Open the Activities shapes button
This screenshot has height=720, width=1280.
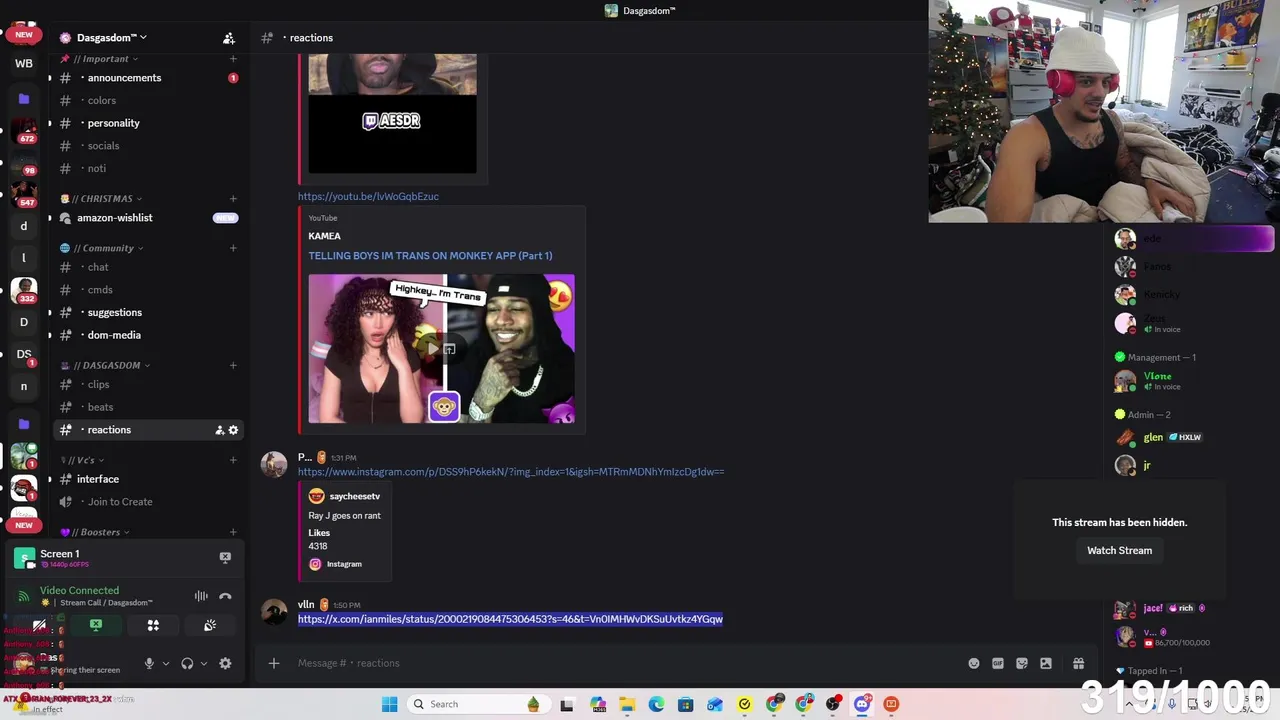(153, 625)
